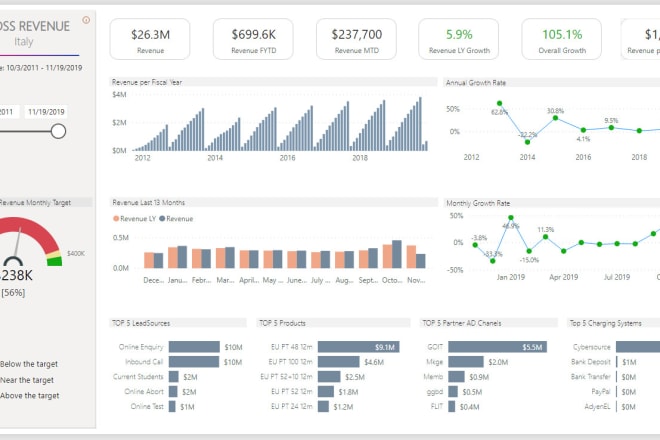Click the Near the target legend entry
This screenshot has width=660, height=440.
click(x=27, y=380)
